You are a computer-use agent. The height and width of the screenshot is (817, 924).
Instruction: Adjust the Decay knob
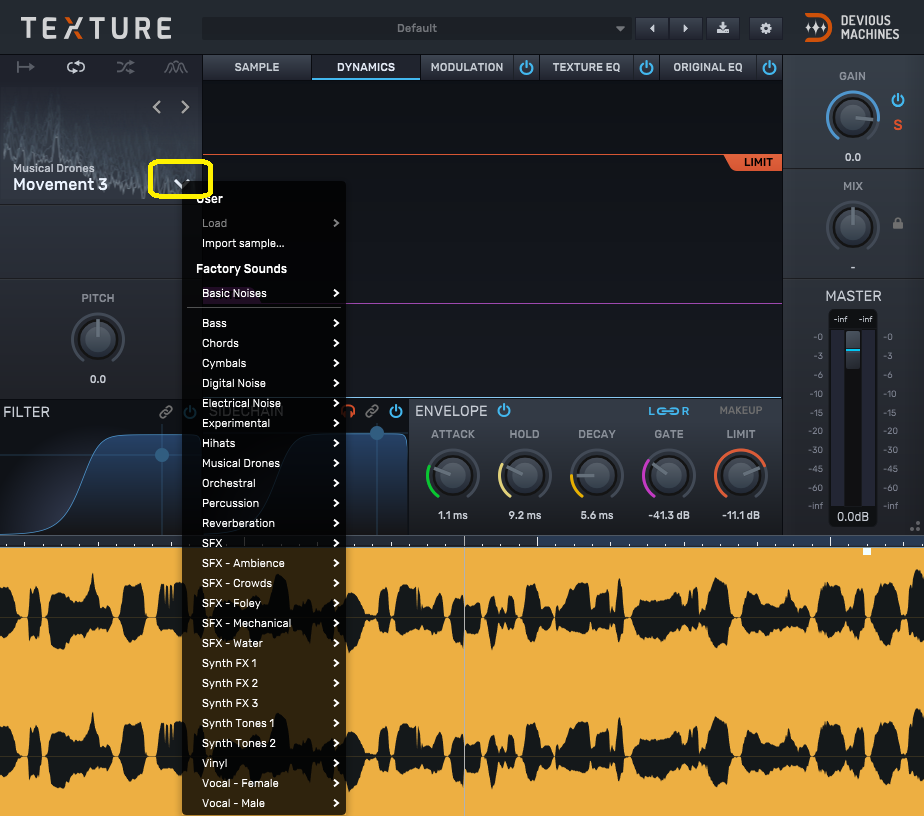tap(596, 475)
